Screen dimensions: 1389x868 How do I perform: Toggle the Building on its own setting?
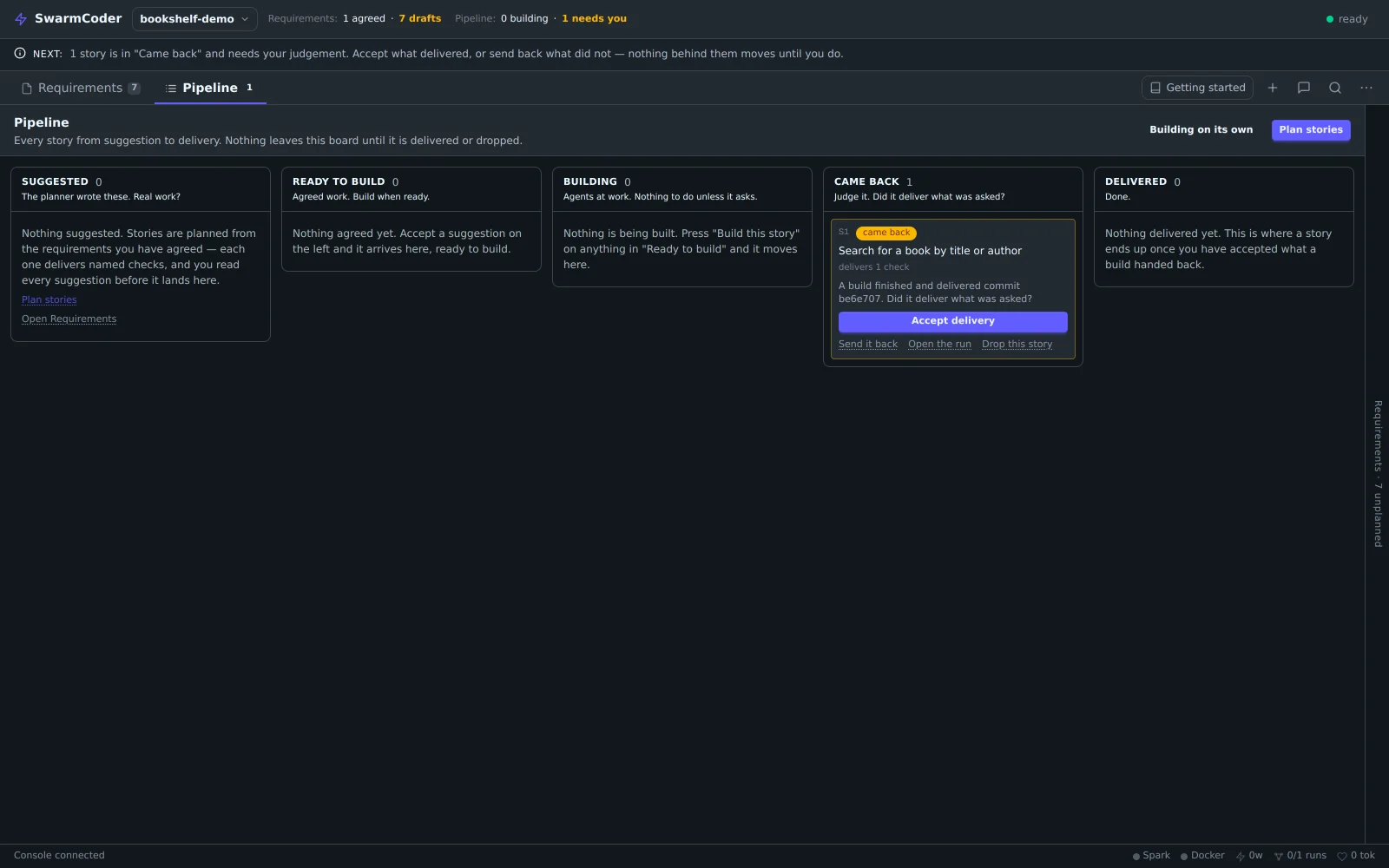tap(1201, 130)
